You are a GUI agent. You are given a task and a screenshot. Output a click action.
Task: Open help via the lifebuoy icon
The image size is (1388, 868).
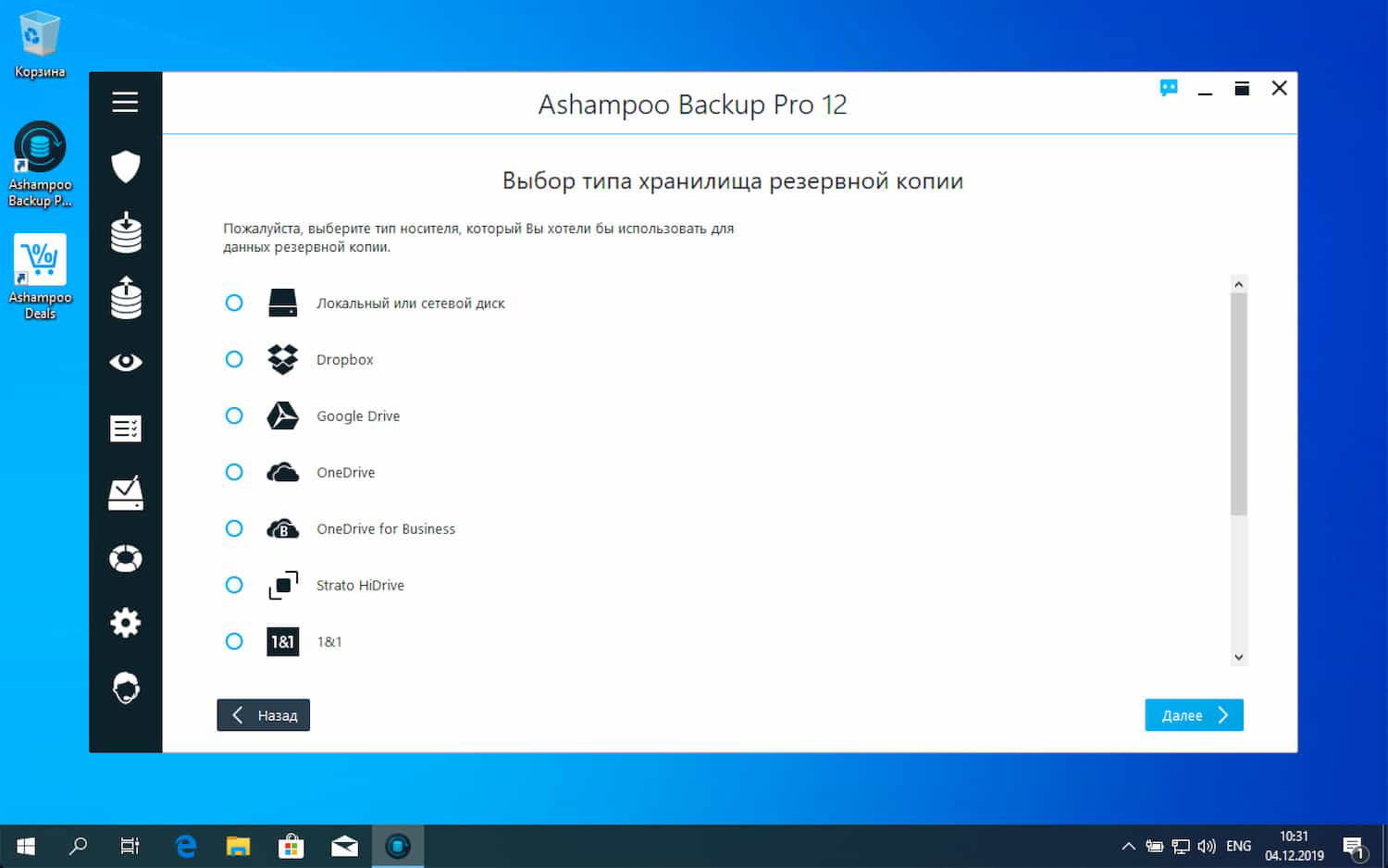coord(125,558)
